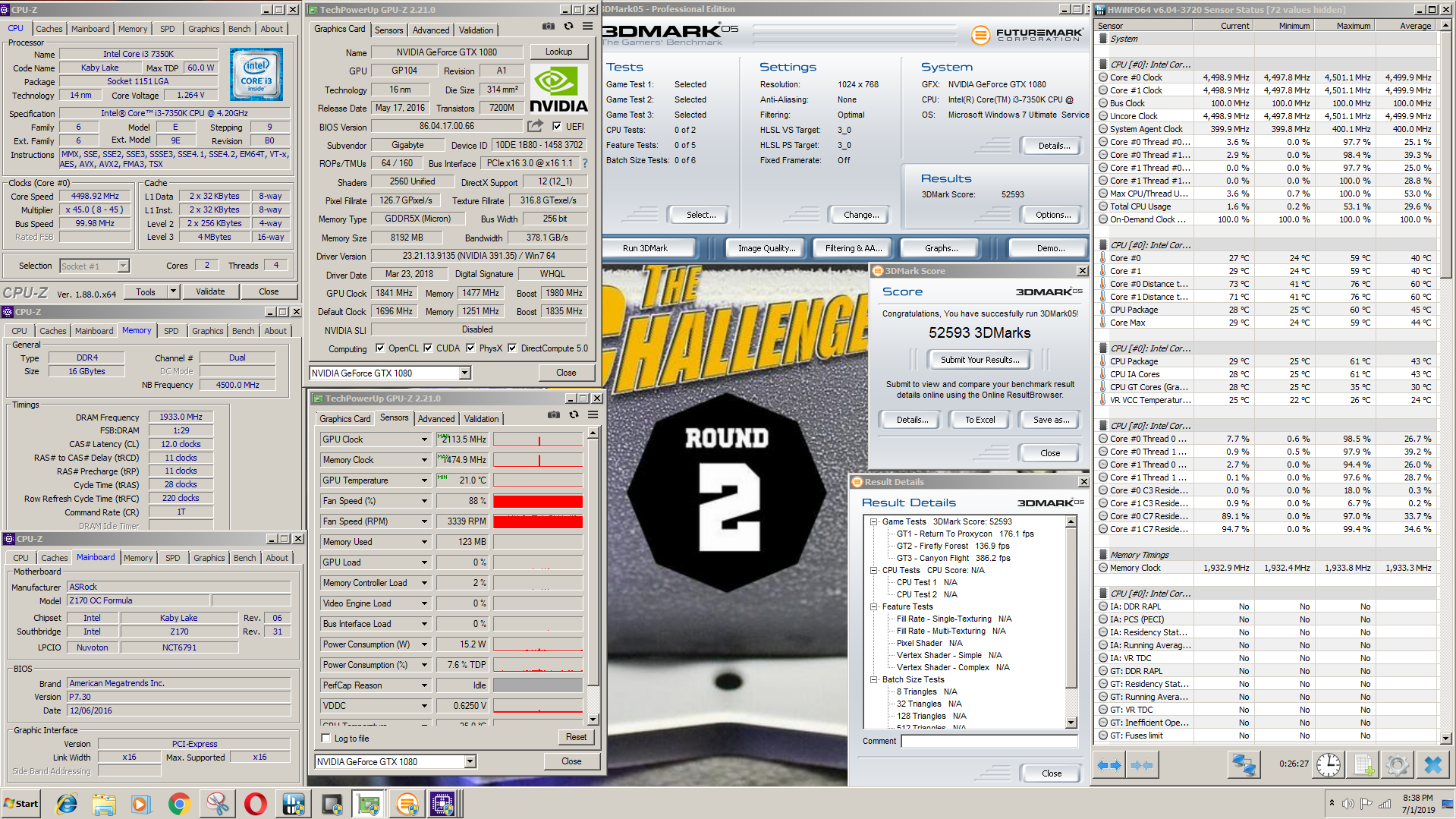Click HWiNFO blue X close sensors icon
The image size is (1456, 819).
click(1432, 765)
